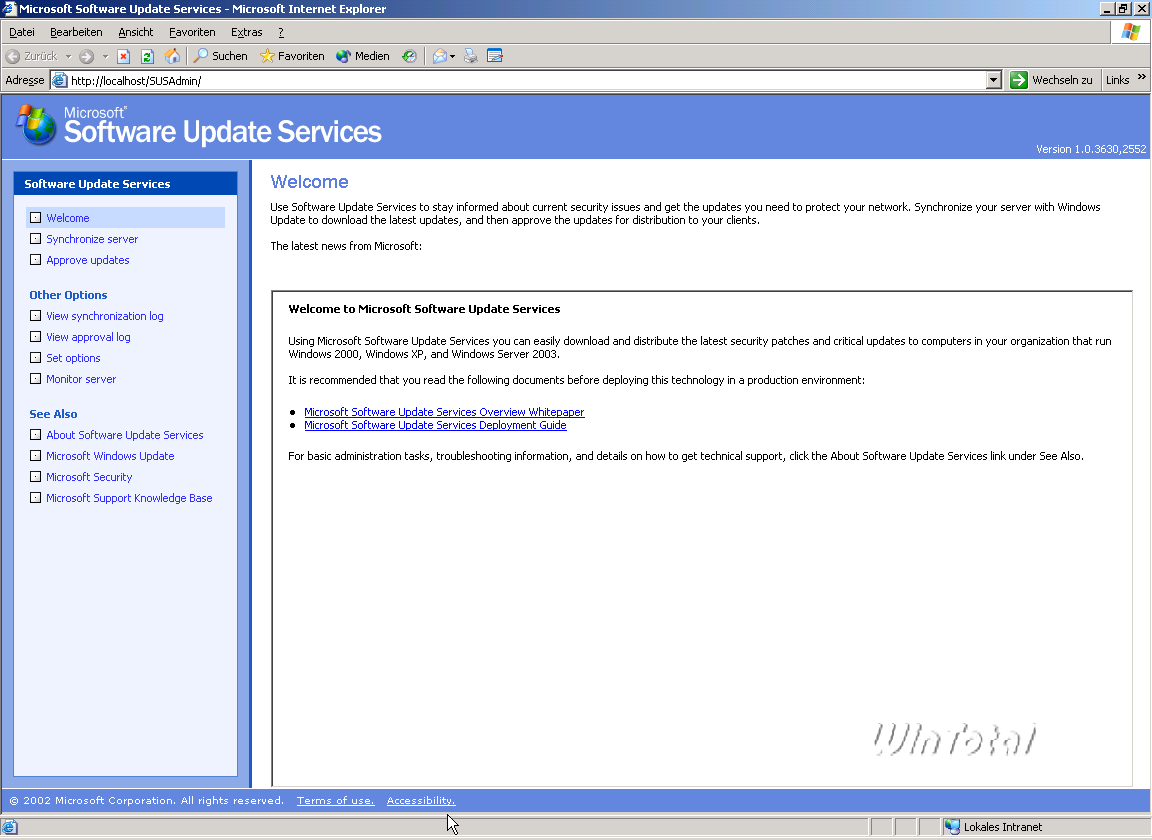1152x840 pixels.
Task: Open the back button history dropdown arrow
Action: (68, 56)
